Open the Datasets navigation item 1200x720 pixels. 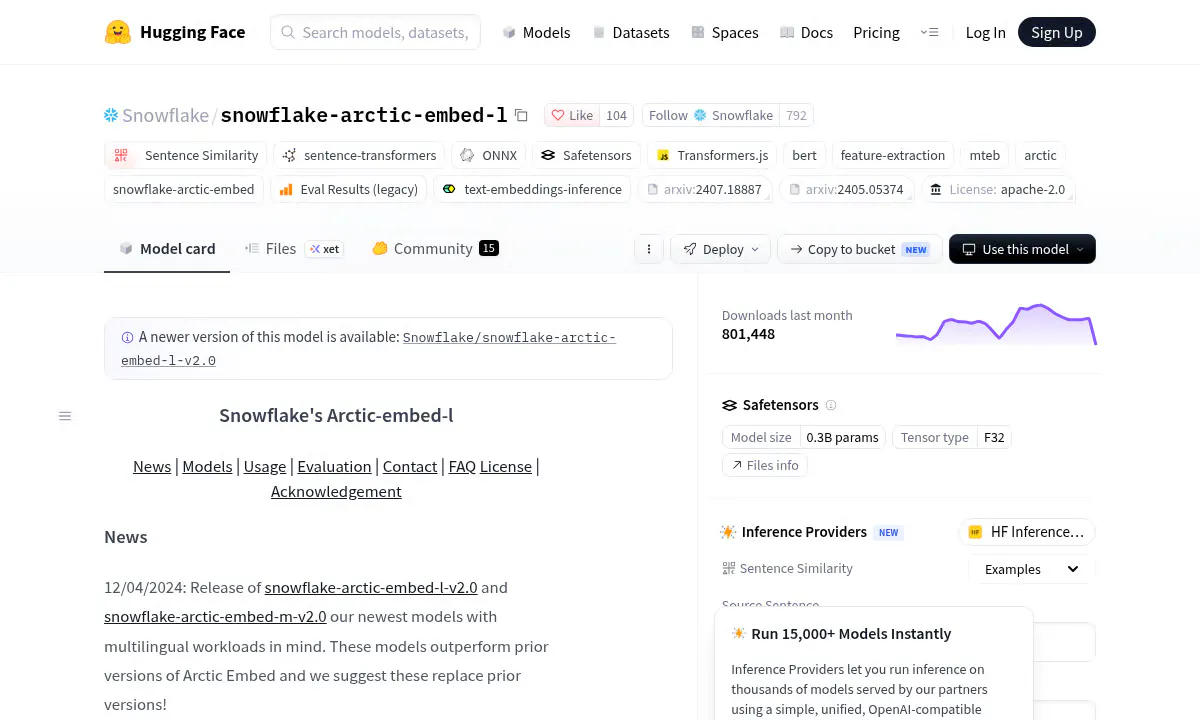pyautogui.click(x=631, y=32)
